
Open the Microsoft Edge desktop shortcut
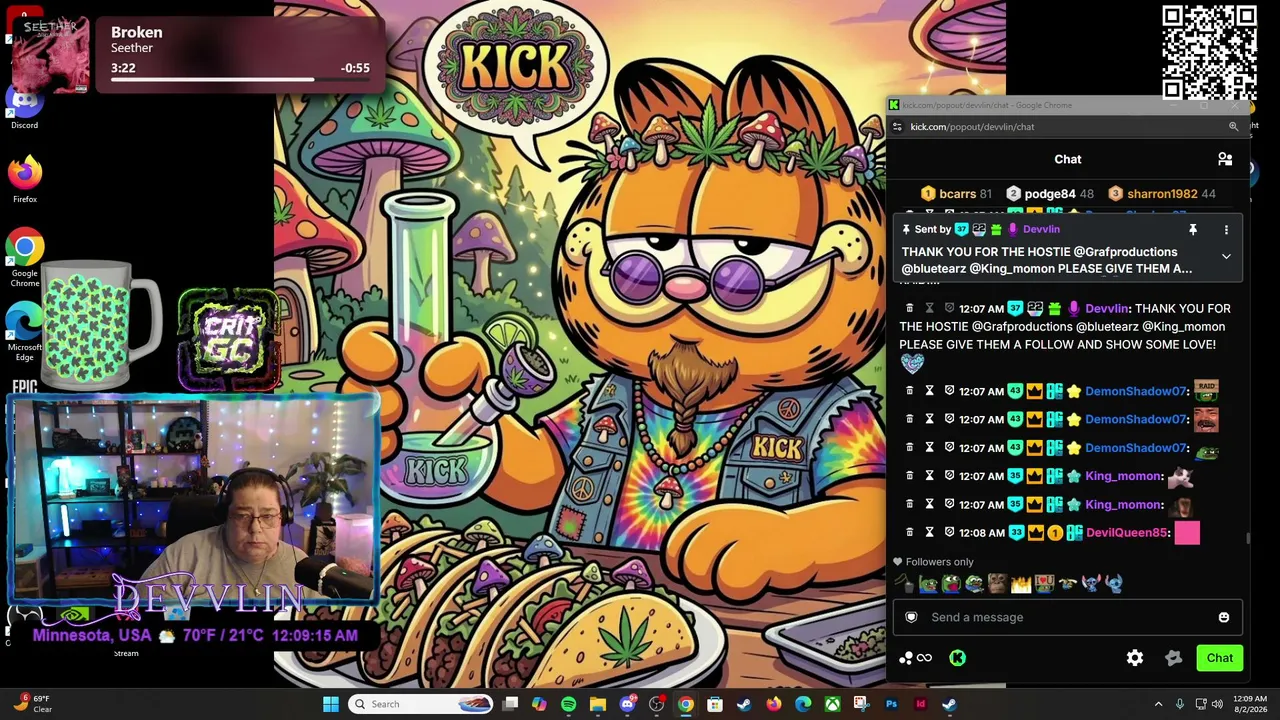[25, 333]
